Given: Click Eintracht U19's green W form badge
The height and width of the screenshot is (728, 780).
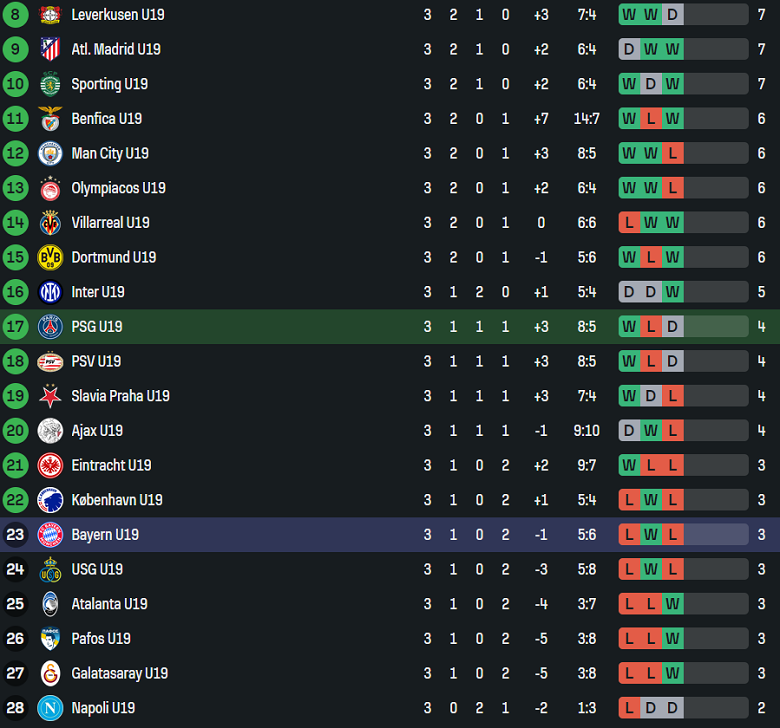Looking at the screenshot, I should [x=629, y=465].
